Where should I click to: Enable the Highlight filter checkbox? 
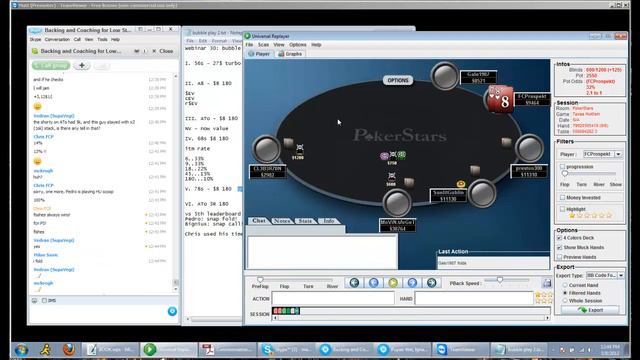[562, 209]
